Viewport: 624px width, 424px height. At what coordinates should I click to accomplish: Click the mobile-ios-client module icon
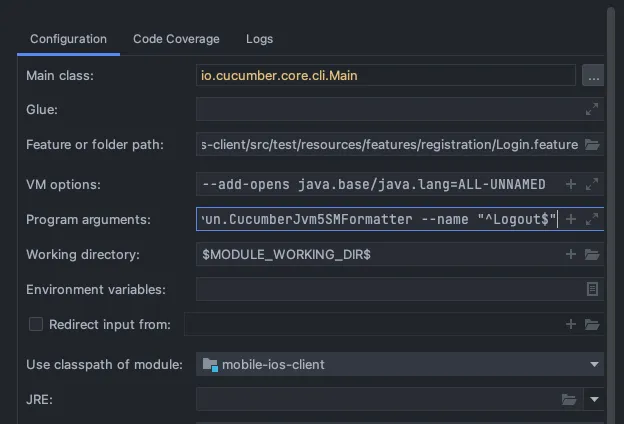(x=210, y=365)
